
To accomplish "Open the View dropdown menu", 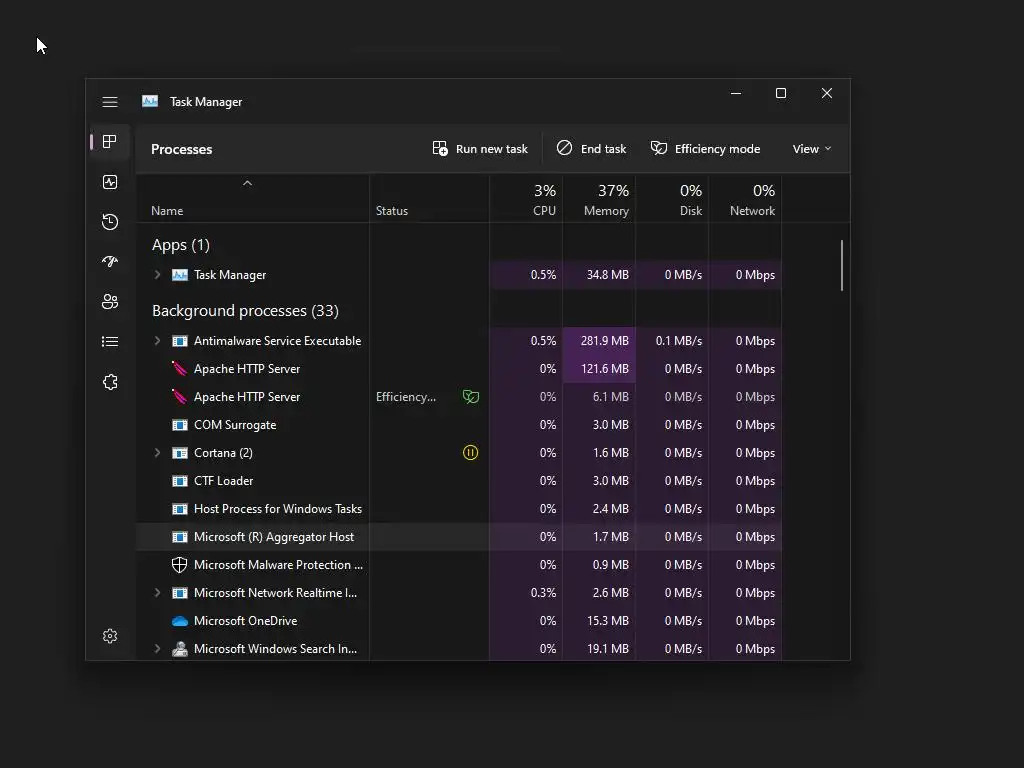I will coord(812,149).
